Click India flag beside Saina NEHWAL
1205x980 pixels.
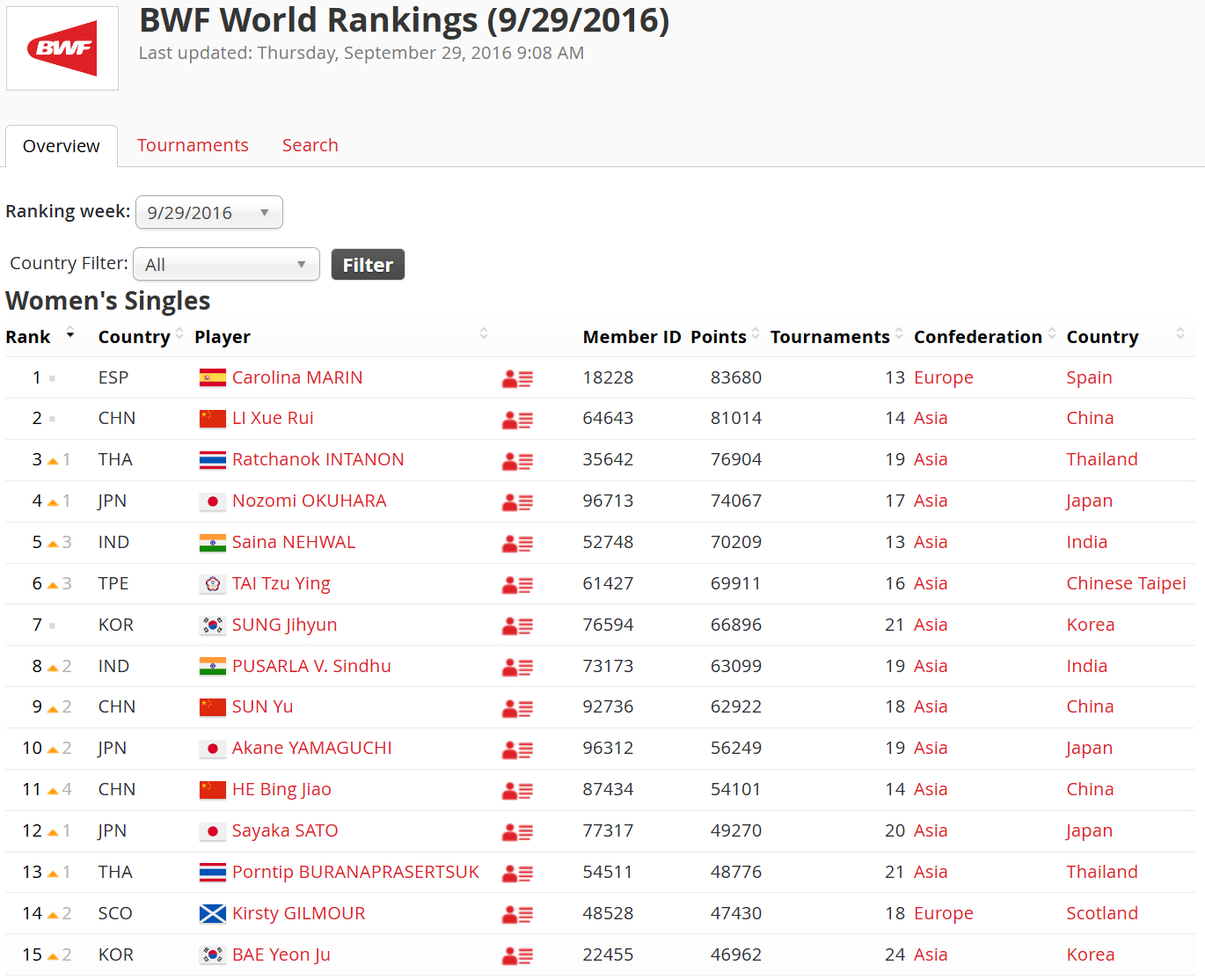point(213,543)
